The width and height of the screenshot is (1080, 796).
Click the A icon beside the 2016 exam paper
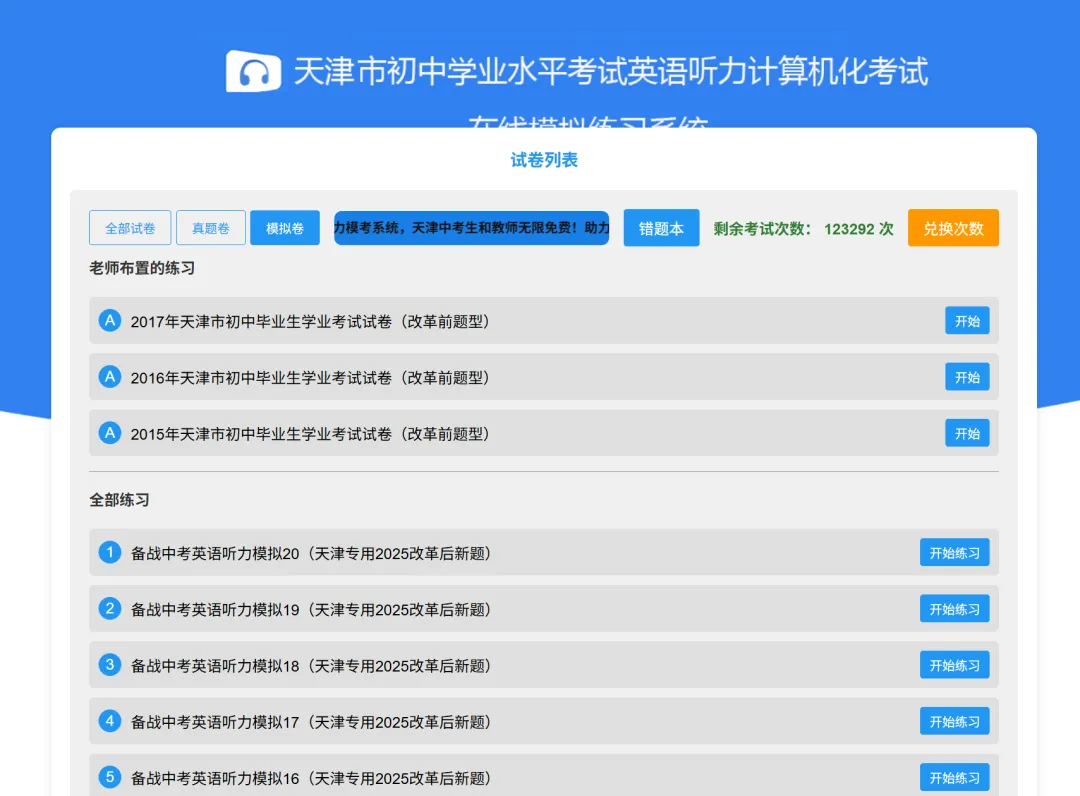pos(110,377)
